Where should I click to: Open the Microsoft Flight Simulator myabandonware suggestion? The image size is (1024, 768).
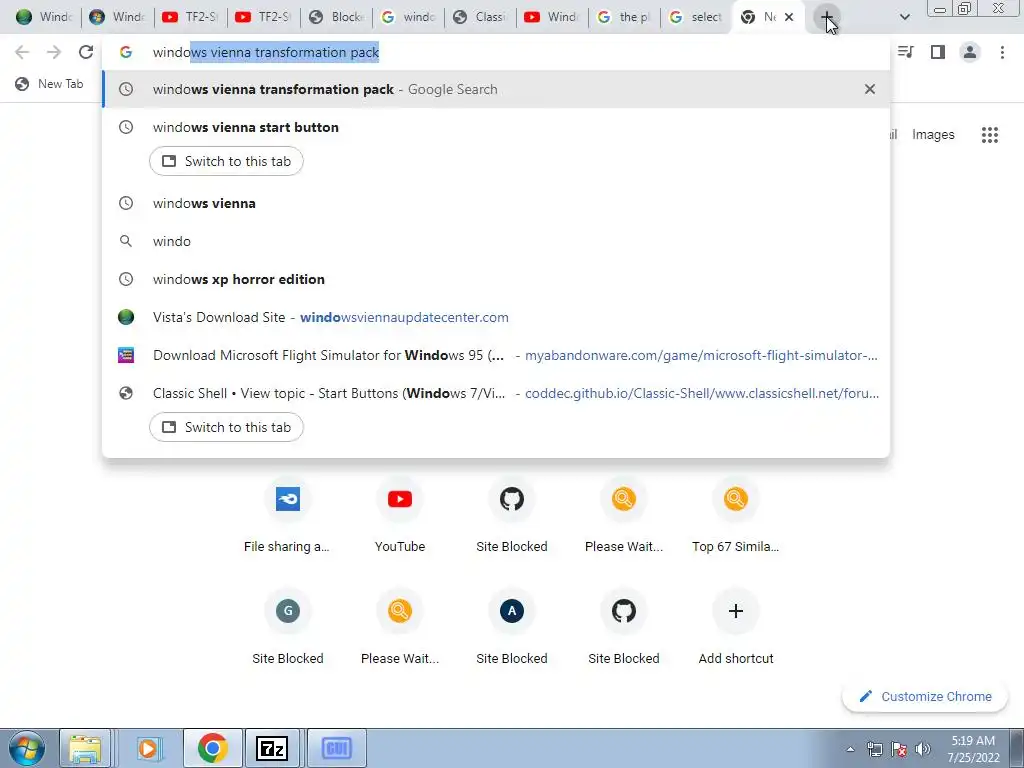tap(496, 355)
